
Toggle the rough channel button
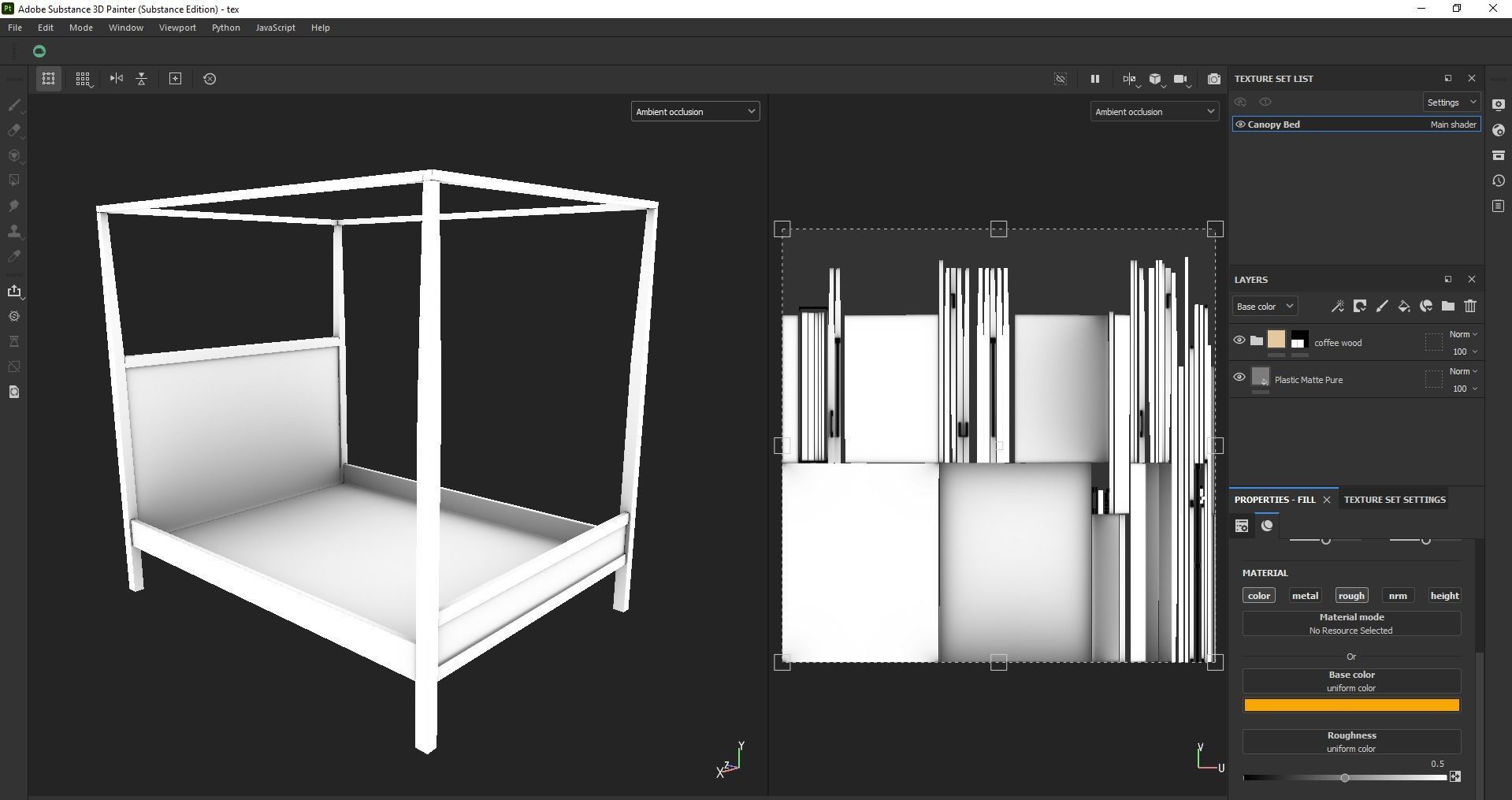pyautogui.click(x=1351, y=596)
